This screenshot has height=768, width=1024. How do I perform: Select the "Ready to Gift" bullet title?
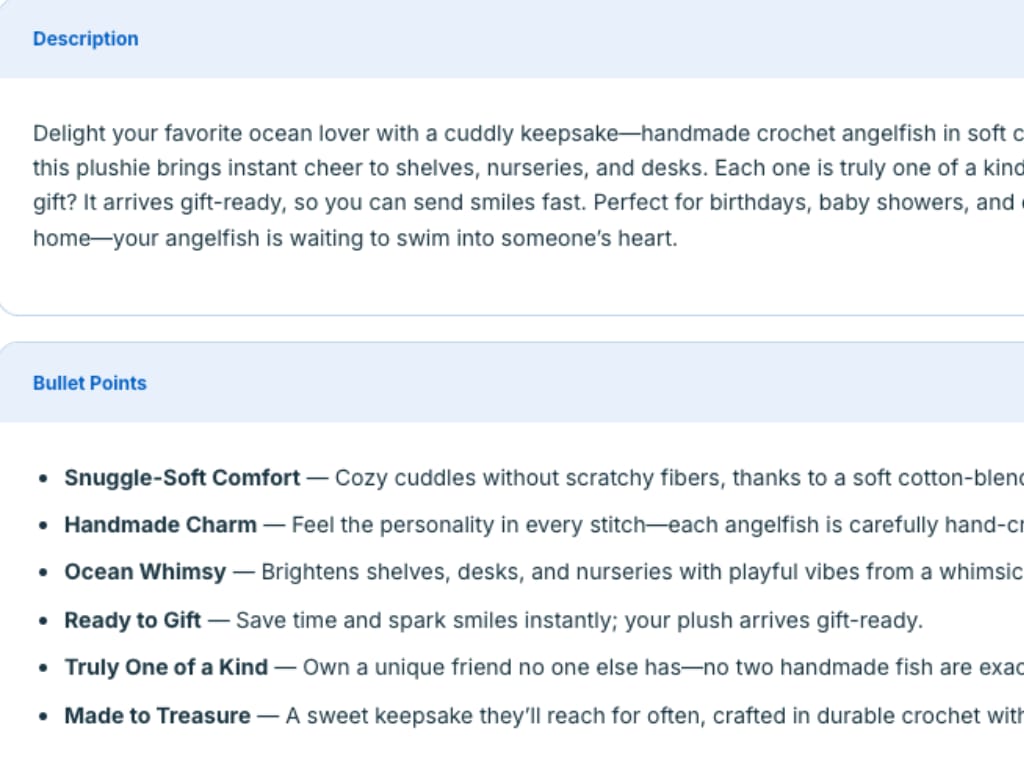pyautogui.click(x=133, y=620)
